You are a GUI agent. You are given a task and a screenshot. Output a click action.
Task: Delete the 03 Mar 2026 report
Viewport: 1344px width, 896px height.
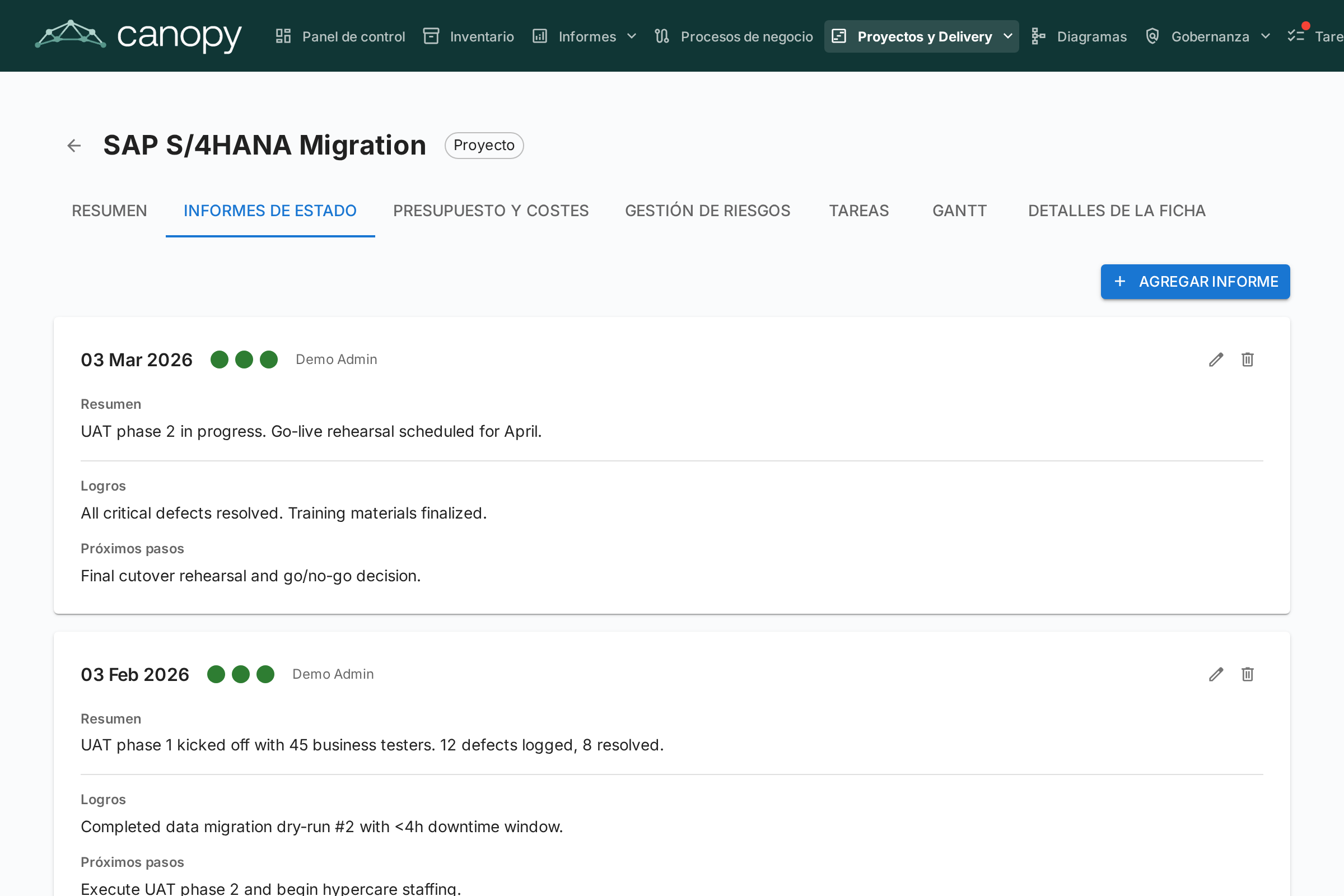(1248, 360)
